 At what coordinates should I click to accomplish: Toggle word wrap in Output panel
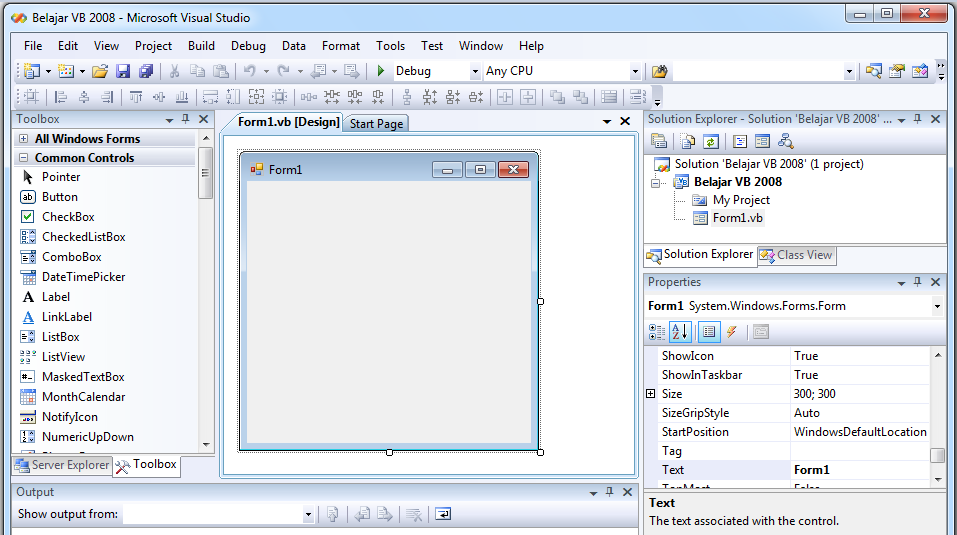443,514
